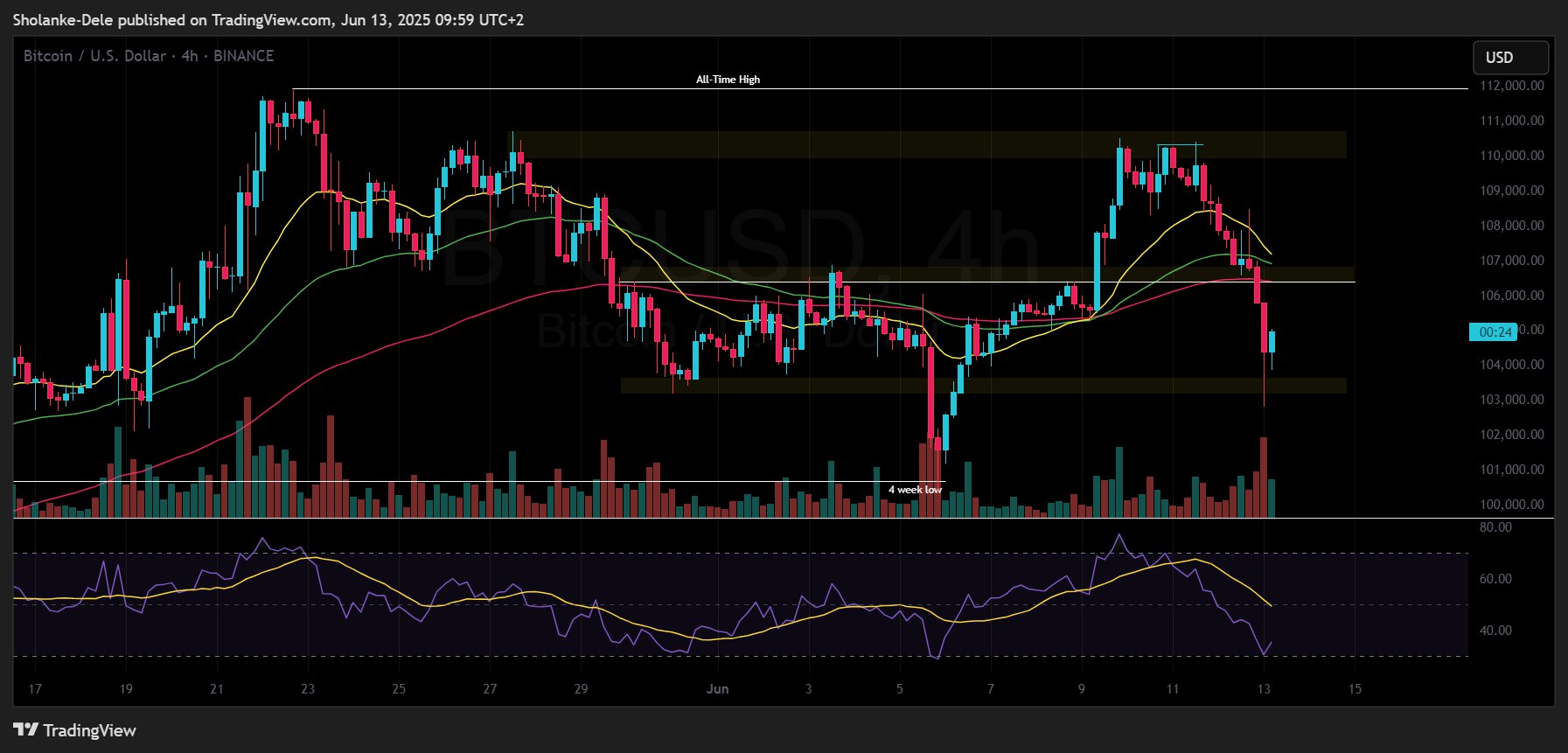Click the 104,000.00 price axis label
The width and height of the screenshot is (1568, 753).
click(x=1512, y=365)
